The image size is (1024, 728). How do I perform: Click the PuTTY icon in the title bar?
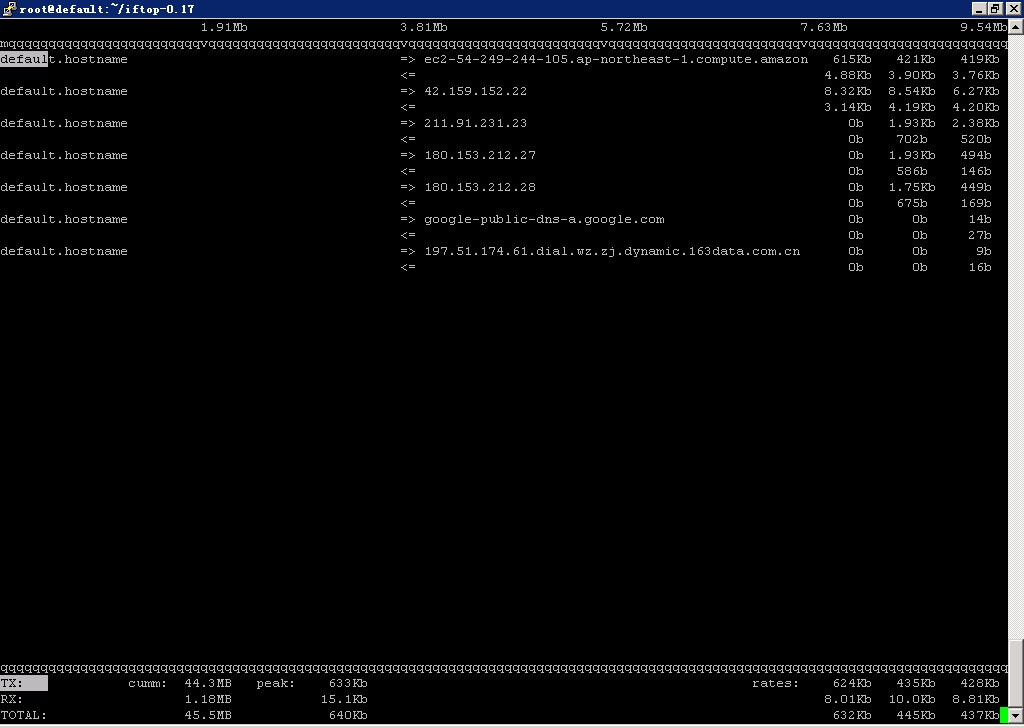pos(8,8)
